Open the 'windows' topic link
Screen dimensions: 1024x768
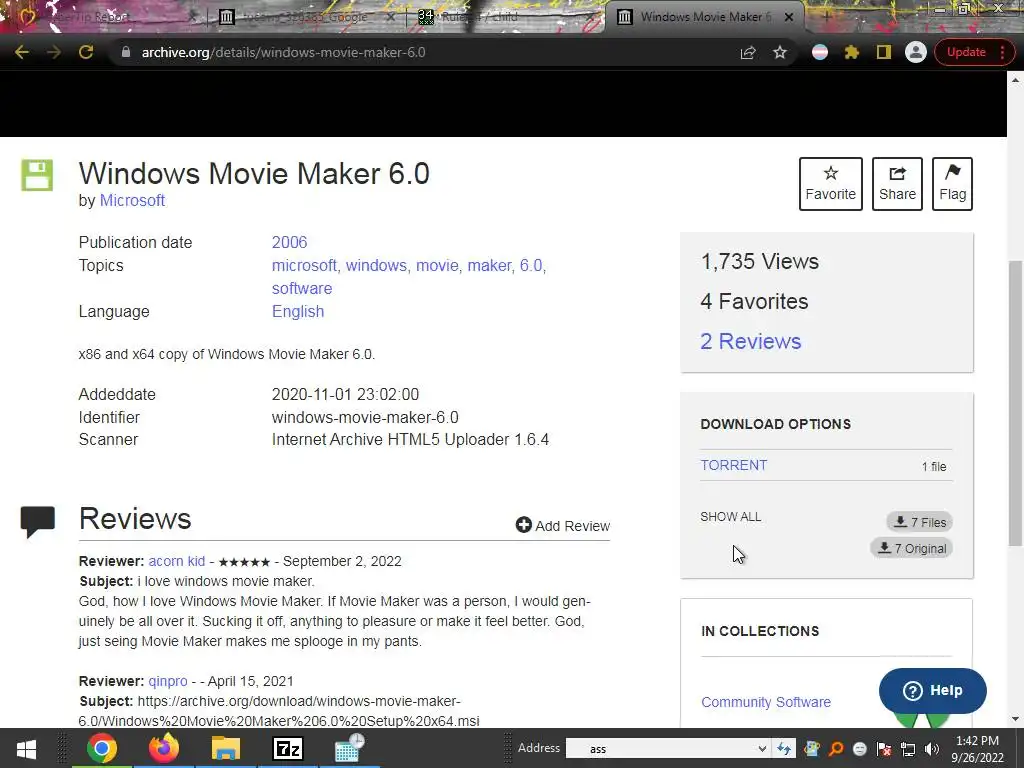(376, 266)
